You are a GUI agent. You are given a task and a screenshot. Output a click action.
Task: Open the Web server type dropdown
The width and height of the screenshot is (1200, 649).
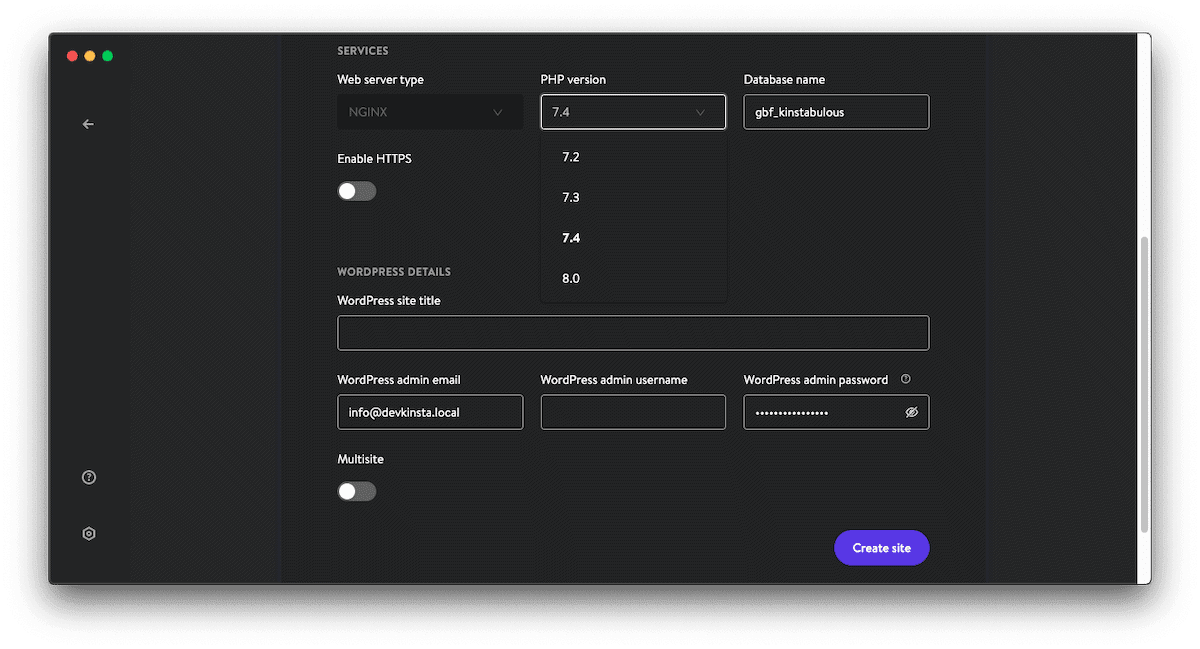pyautogui.click(x=430, y=111)
